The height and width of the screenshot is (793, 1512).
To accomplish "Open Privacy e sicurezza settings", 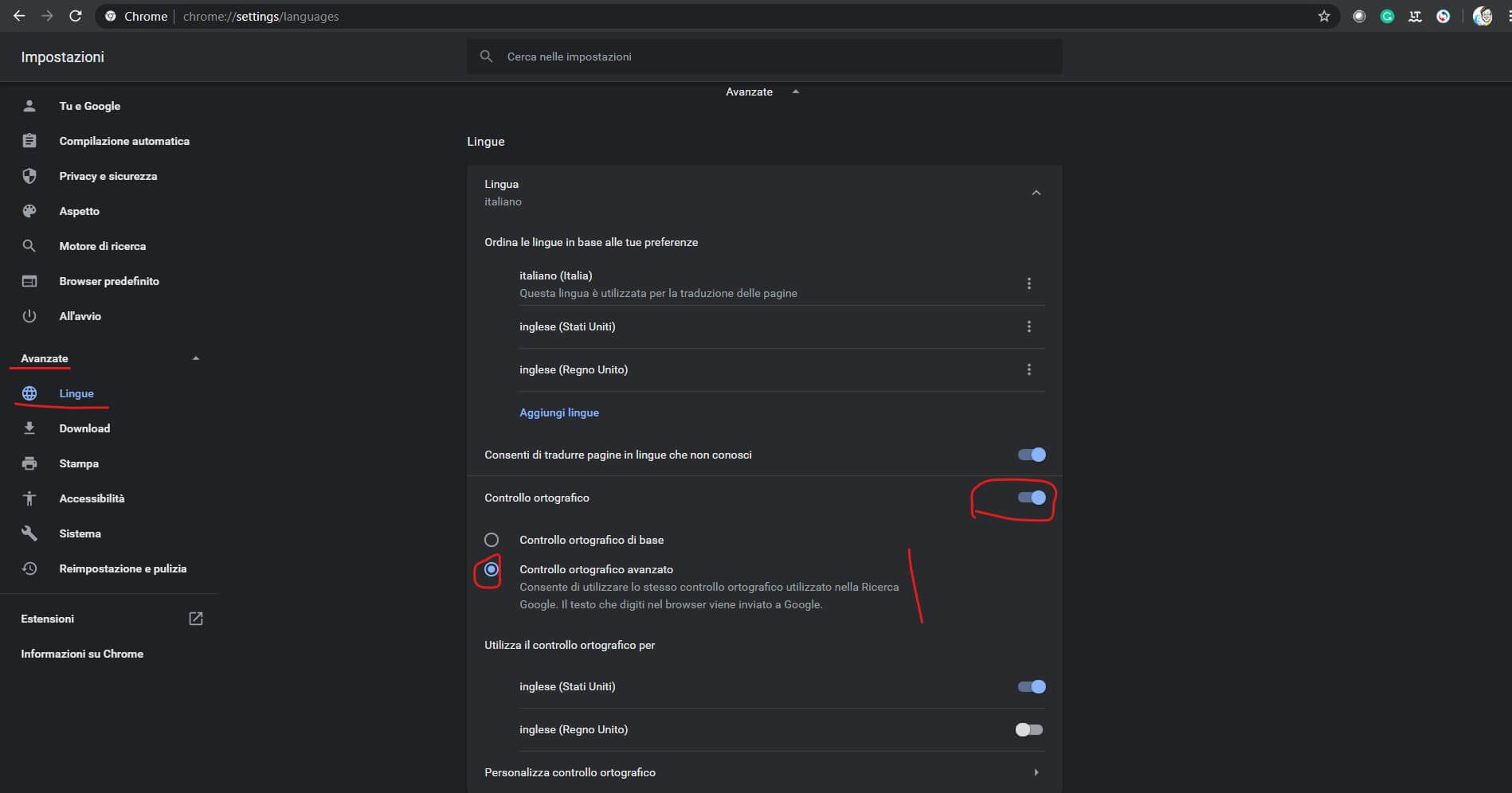I will pos(108,176).
